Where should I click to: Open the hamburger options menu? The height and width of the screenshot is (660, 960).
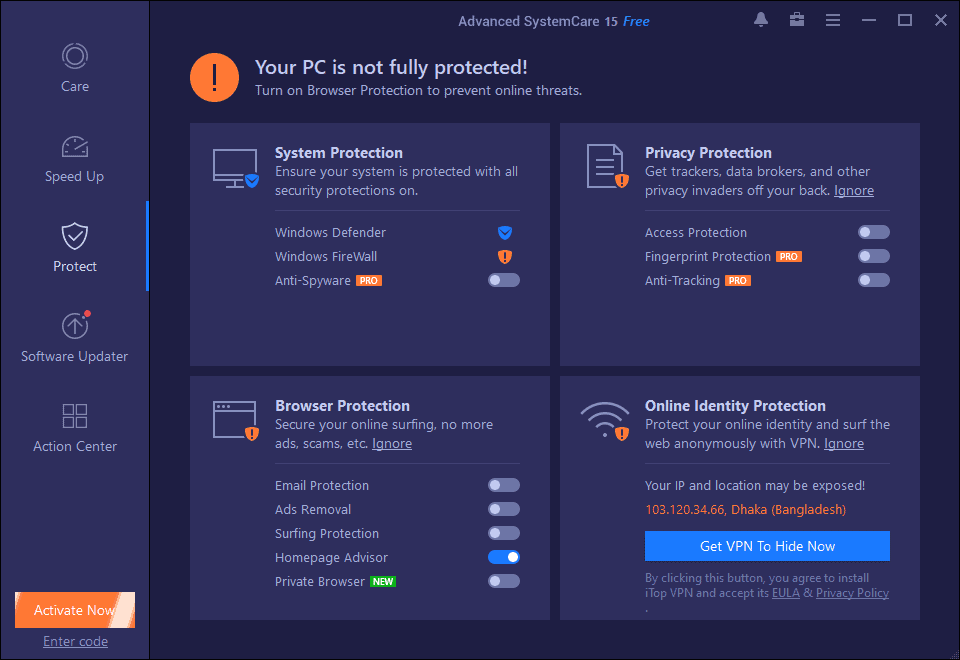point(833,20)
